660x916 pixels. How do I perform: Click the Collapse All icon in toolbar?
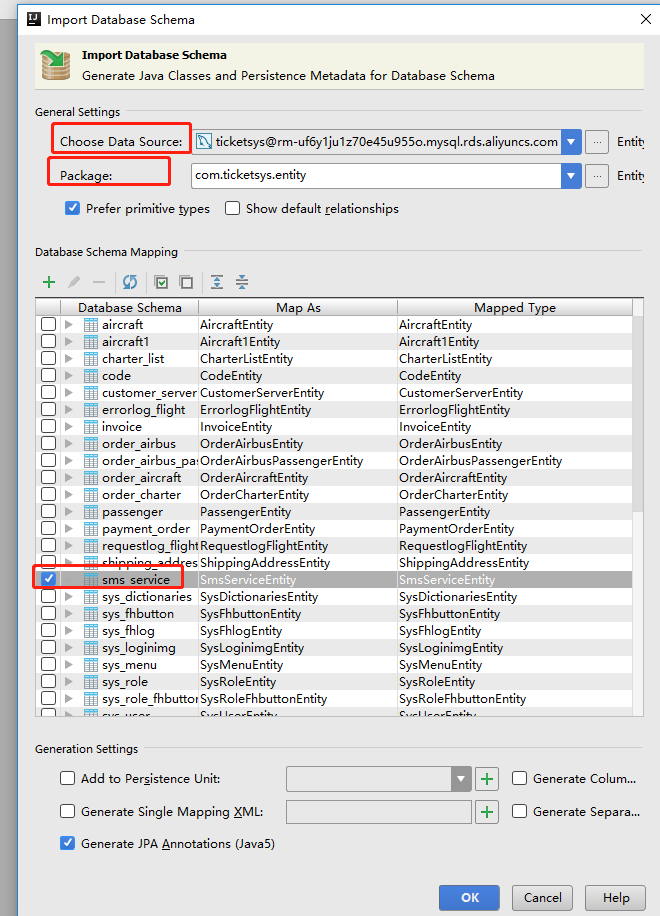242,282
